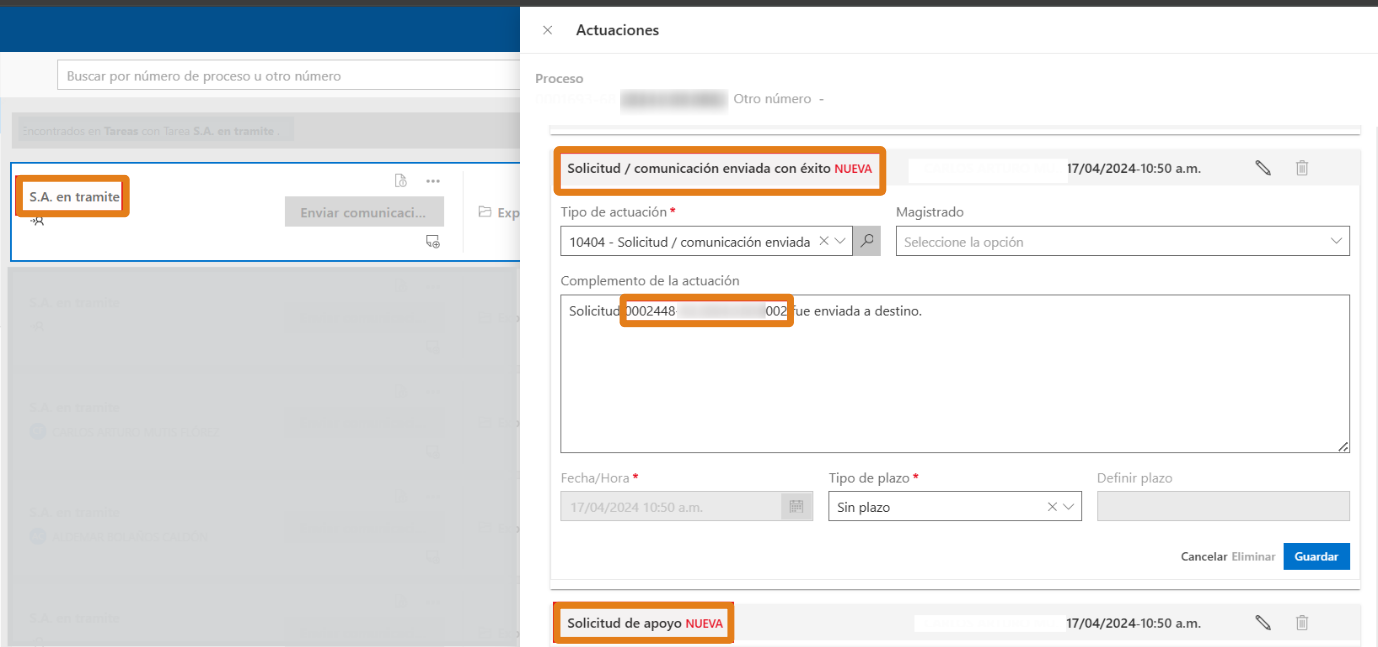Open the calendar picker in Fecha/Hora
This screenshot has height=647, width=1378.
(796, 507)
